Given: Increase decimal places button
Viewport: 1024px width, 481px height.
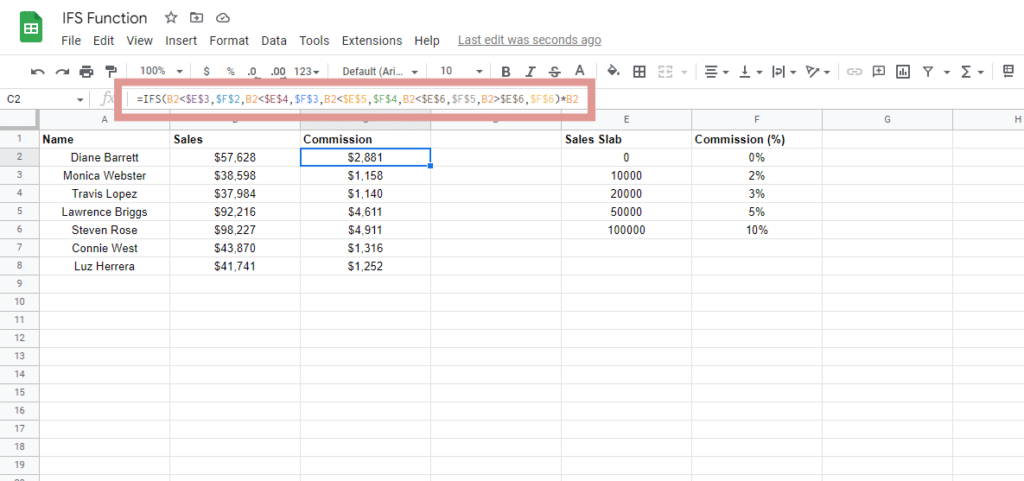Looking at the screenshot, I should [x=278, y=71].
